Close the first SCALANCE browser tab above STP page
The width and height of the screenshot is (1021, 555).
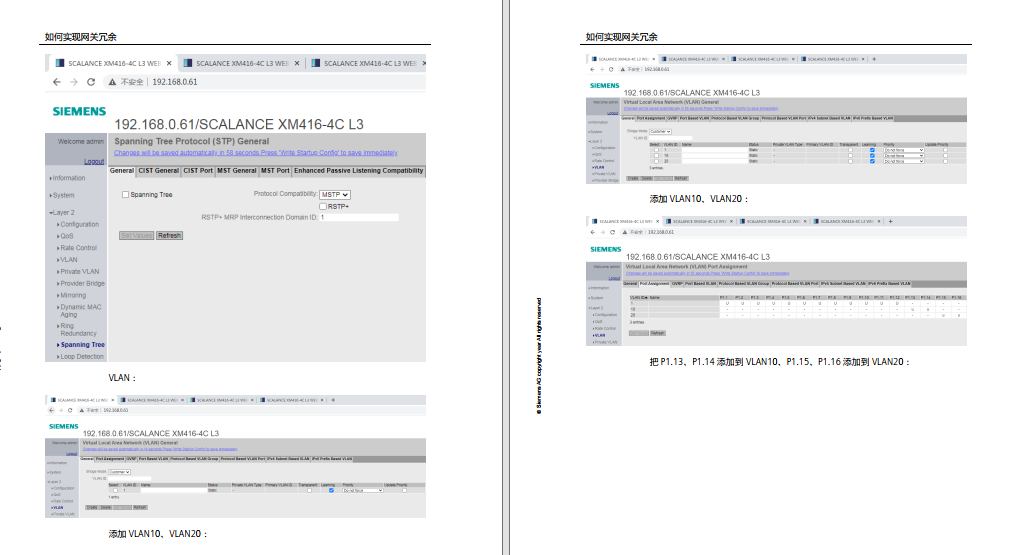point(169,63)
